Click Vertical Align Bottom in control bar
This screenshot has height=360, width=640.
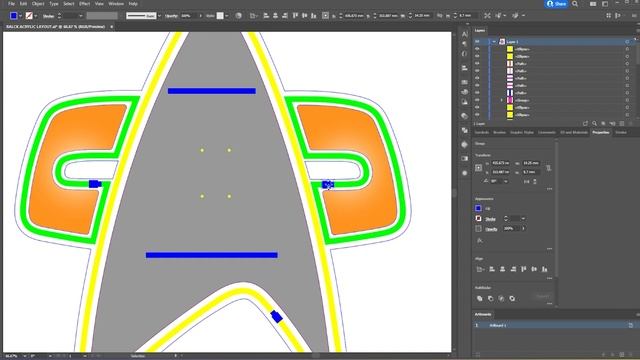tap(313, 16)
